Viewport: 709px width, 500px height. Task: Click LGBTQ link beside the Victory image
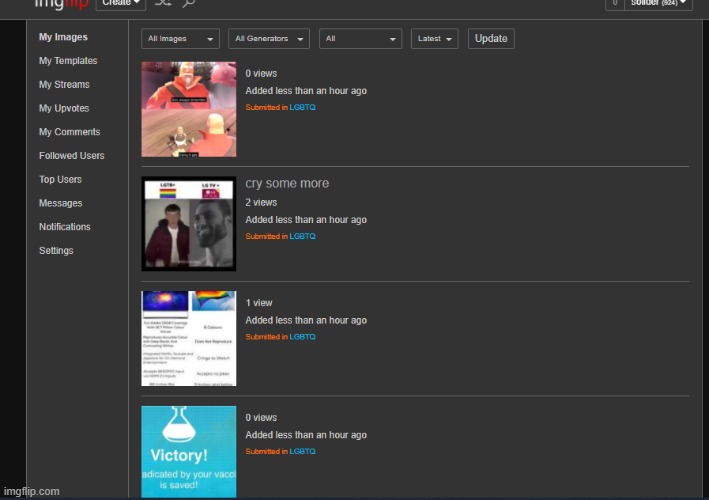pos(303,451)
